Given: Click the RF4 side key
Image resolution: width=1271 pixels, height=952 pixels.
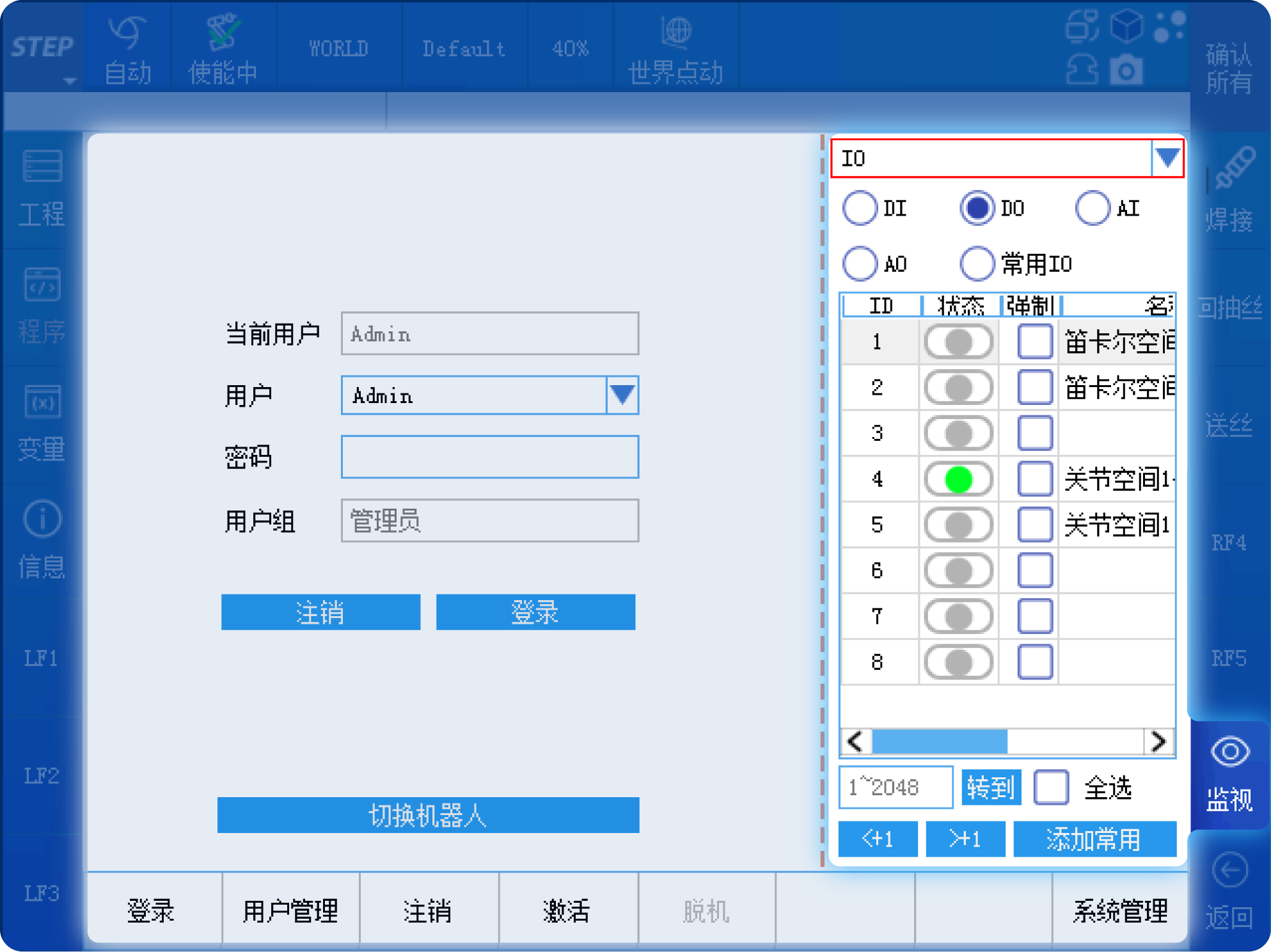Looking at the screenshot, I should pos(1229,543).
